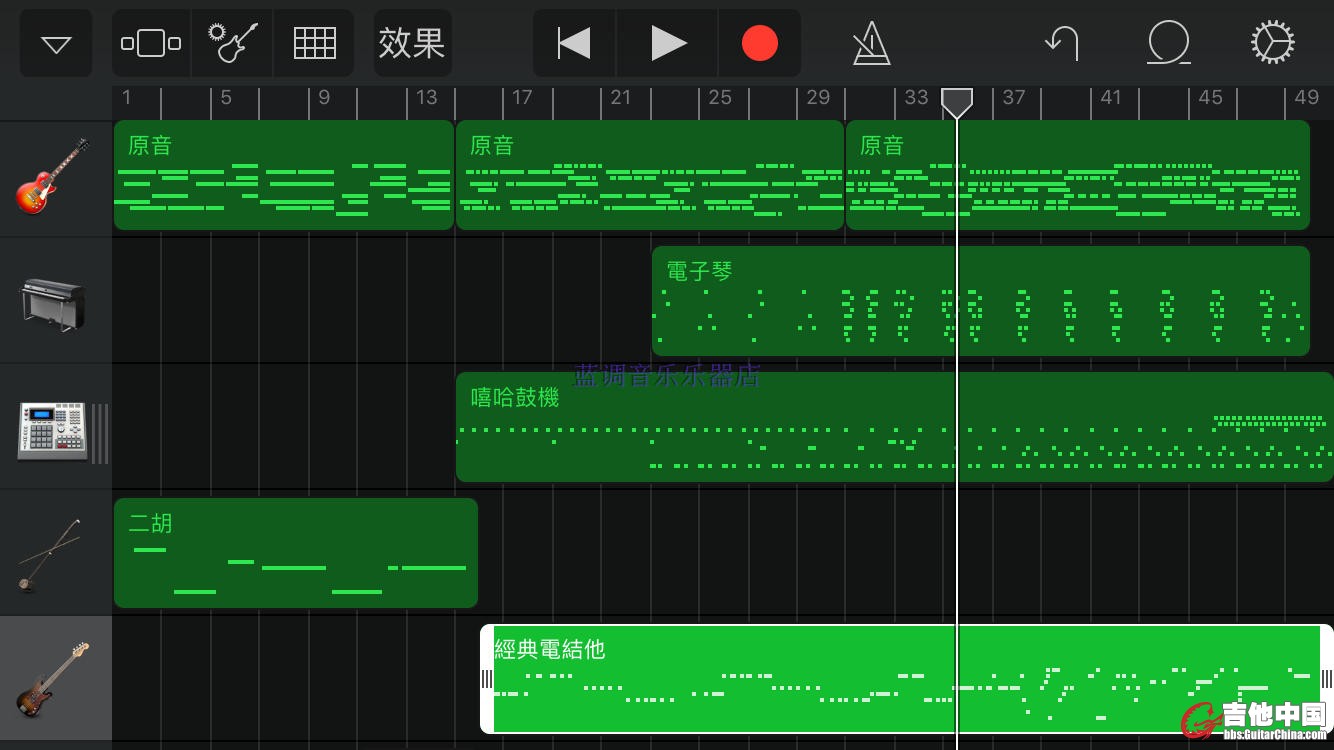Open the navigation dropdown triangle menu
This screenshot has width=1334, height=750.
coord(56,44)
